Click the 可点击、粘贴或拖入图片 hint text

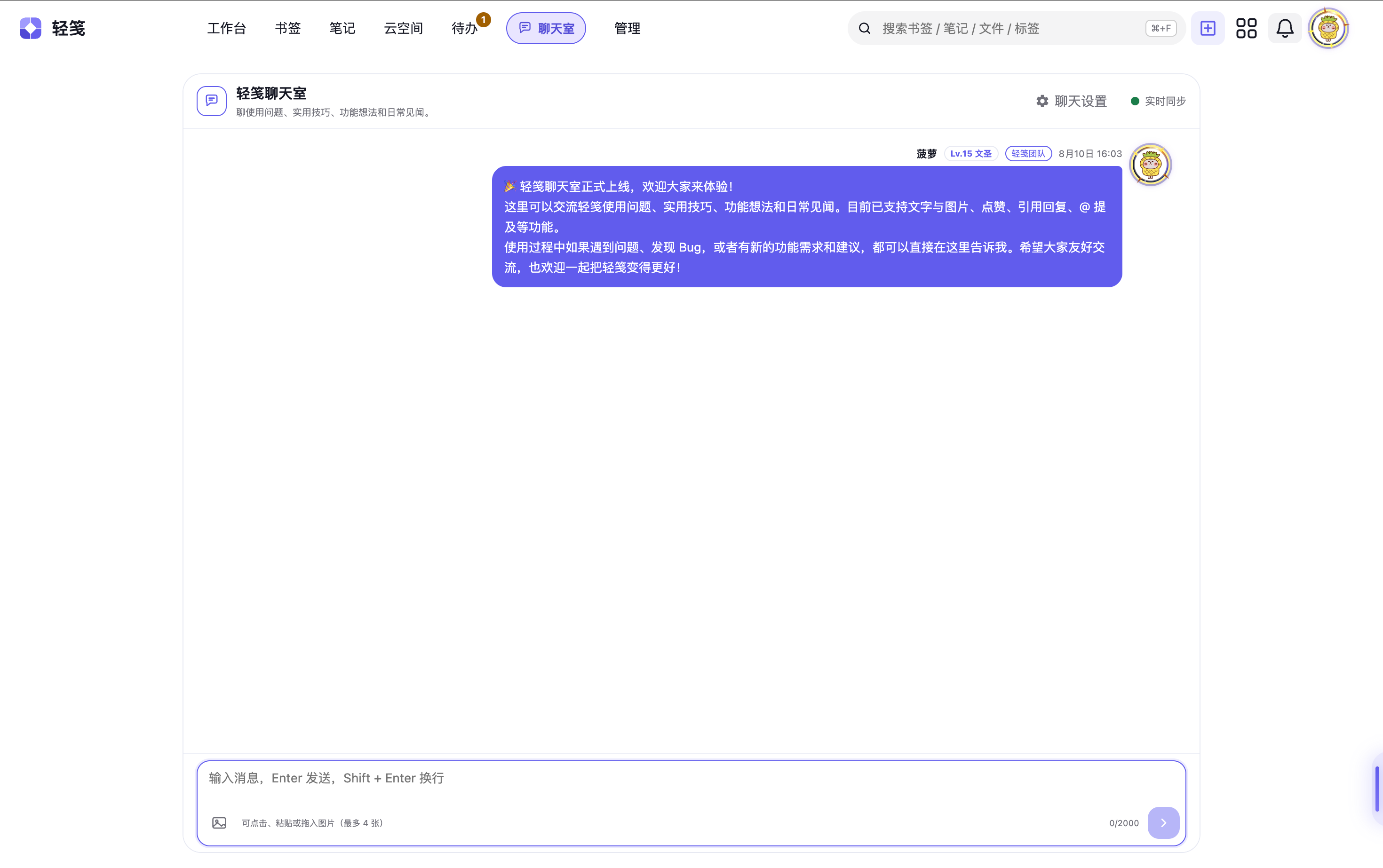[x=312, y=823]
